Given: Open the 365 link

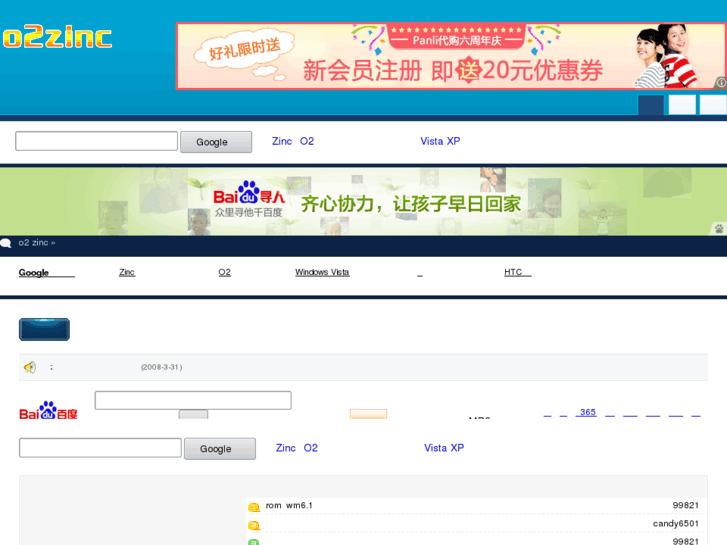Looking at the screenshot, I should 588,412.
